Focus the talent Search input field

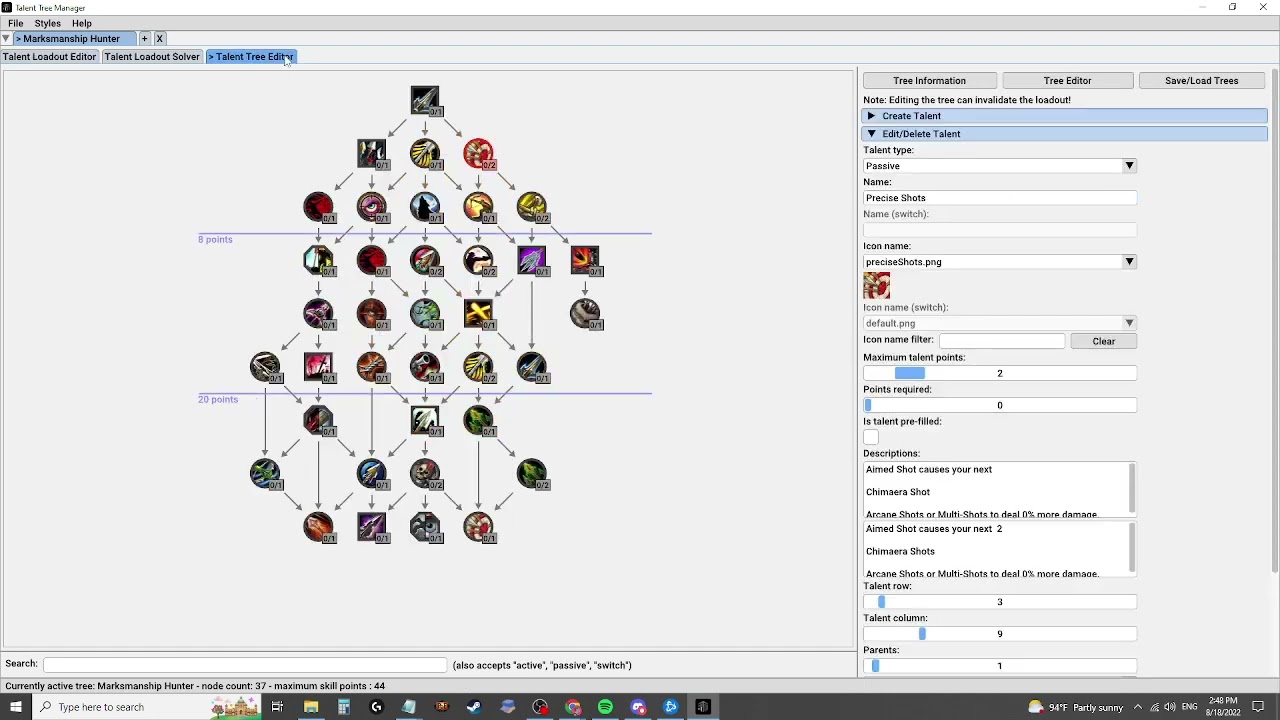point(245,665)
